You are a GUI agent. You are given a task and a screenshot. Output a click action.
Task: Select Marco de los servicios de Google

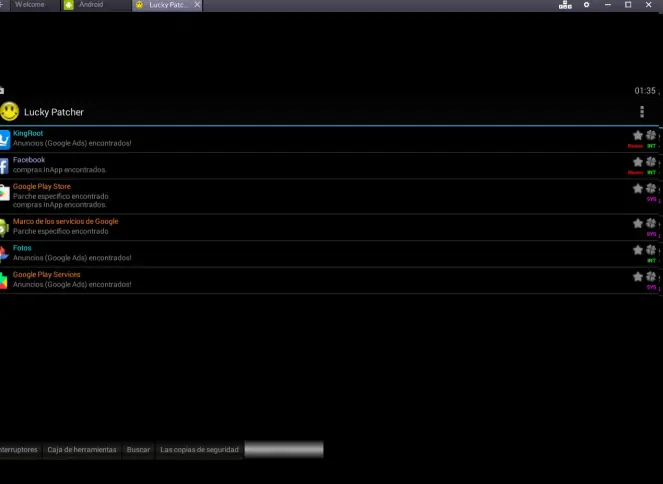pyautogui.click(x=66, y=221)
